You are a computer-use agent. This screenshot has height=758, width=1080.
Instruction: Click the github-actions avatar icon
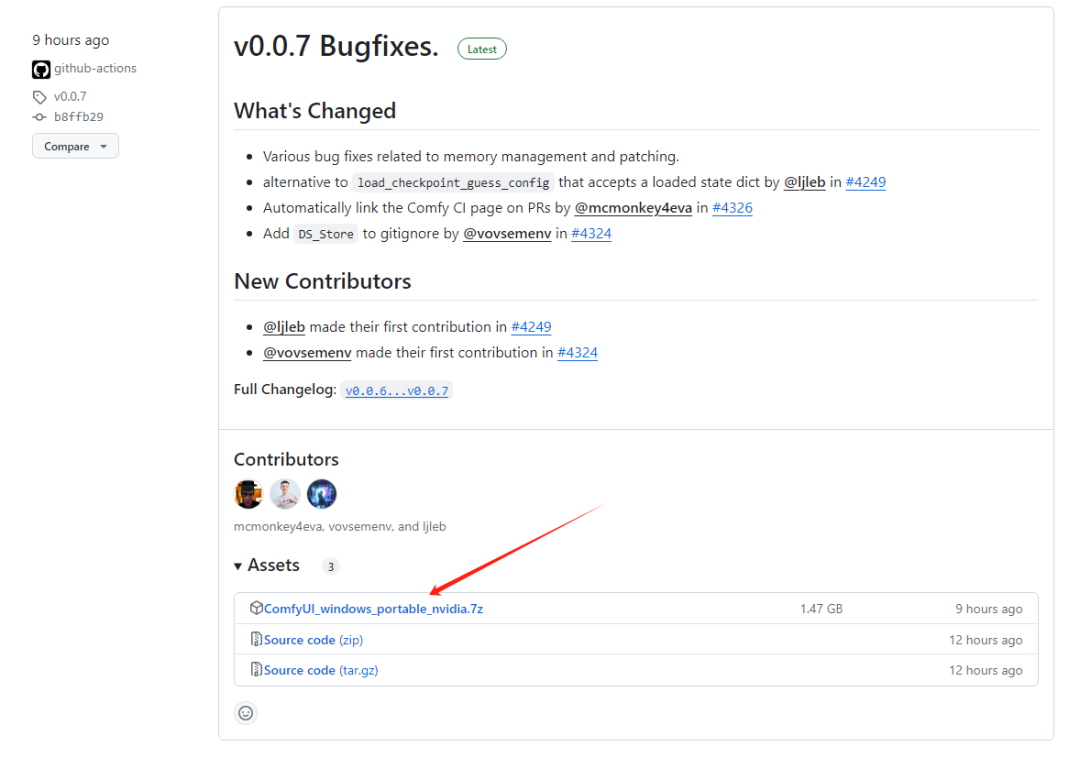point(41,69)
